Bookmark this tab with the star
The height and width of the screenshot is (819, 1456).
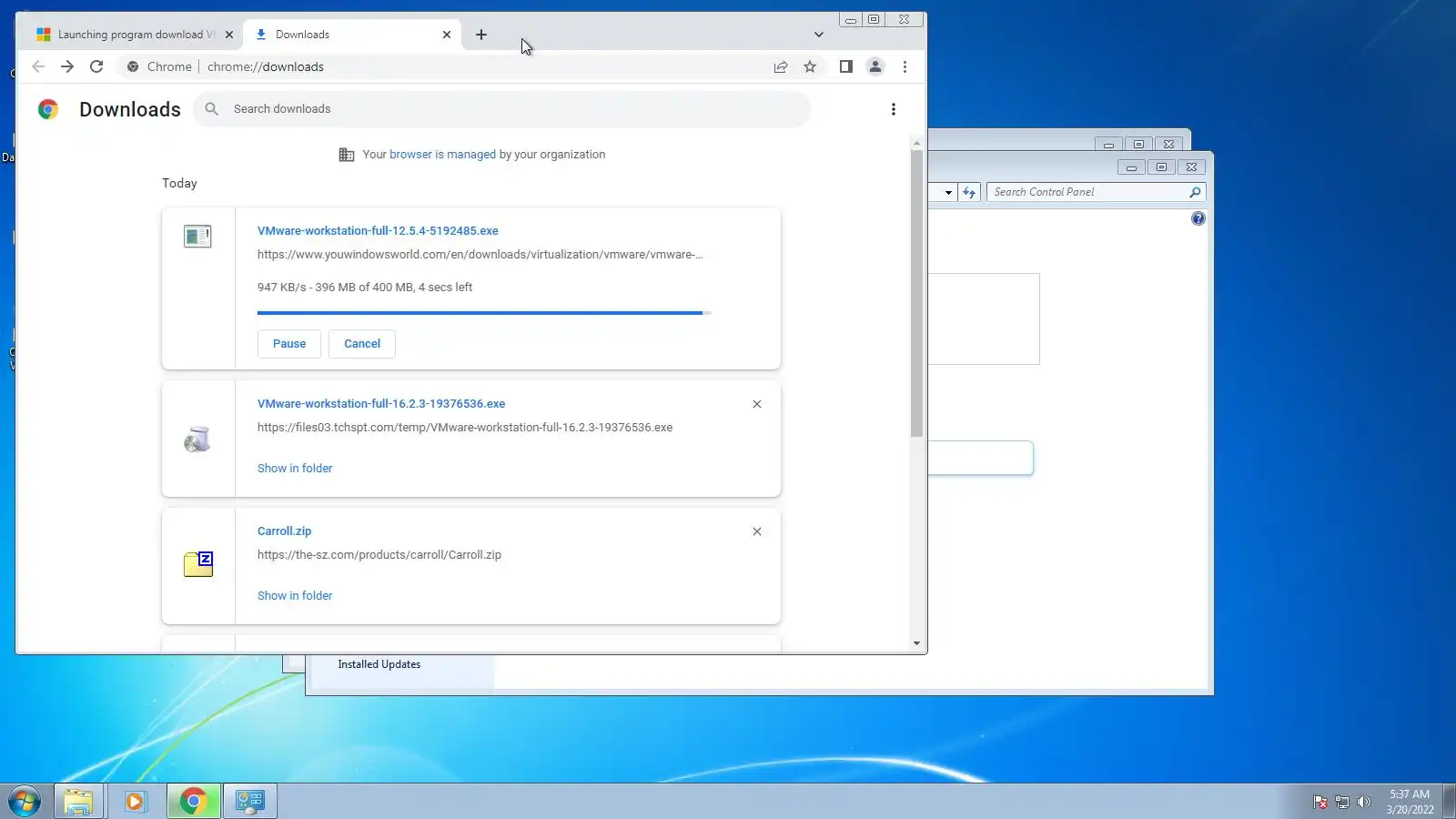(810, 66)
